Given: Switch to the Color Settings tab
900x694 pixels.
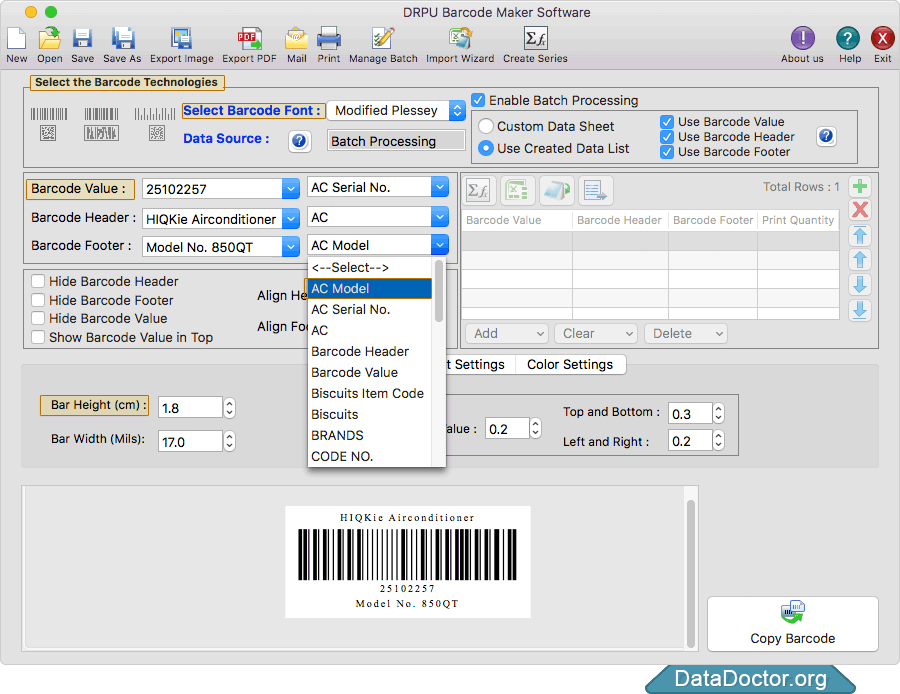Looking at the screenshot, I should point(570,364).
